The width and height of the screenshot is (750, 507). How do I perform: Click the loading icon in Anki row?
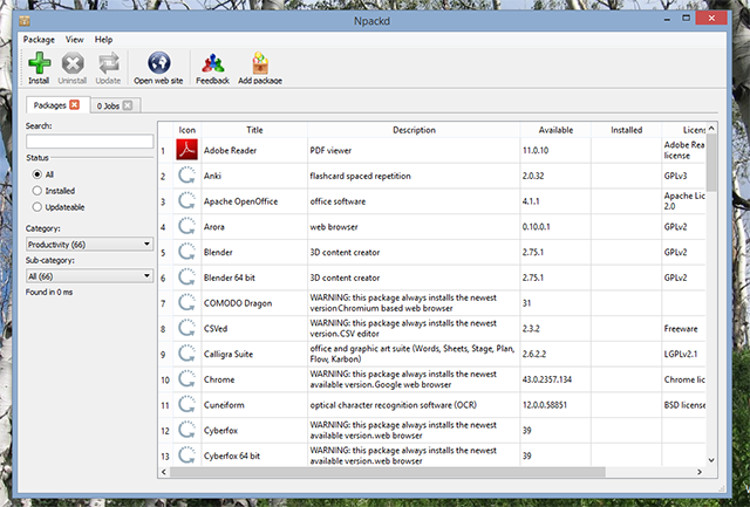187,176
